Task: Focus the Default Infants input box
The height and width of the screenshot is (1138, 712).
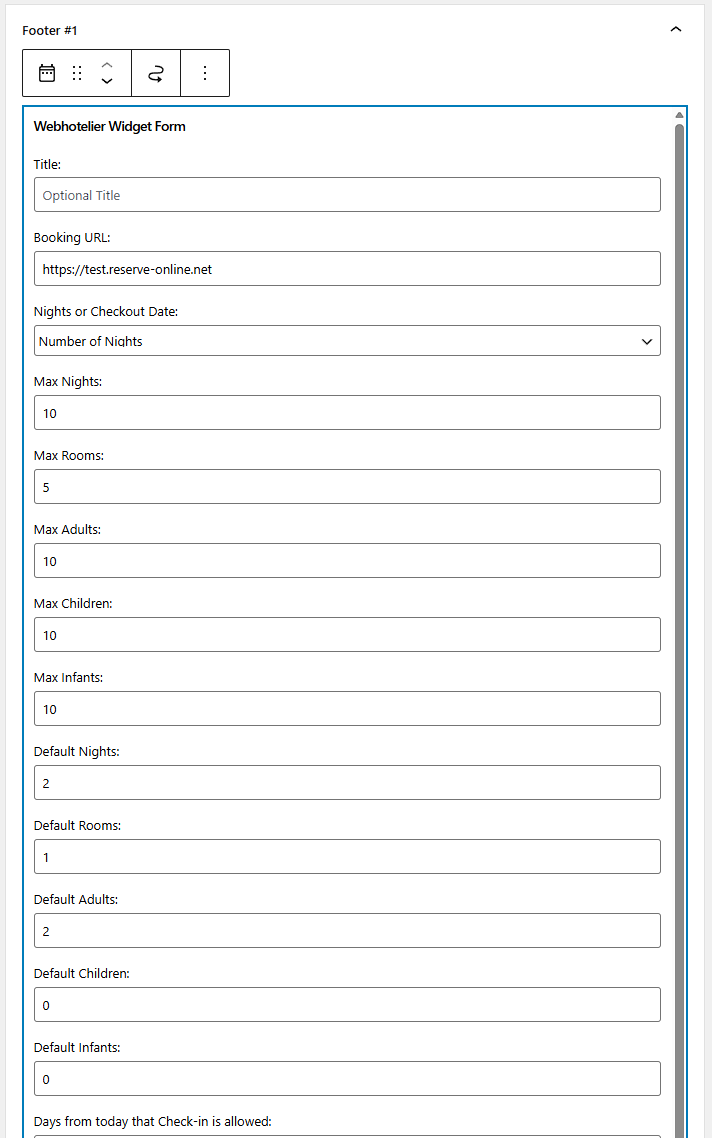Action: point(345,1078)
